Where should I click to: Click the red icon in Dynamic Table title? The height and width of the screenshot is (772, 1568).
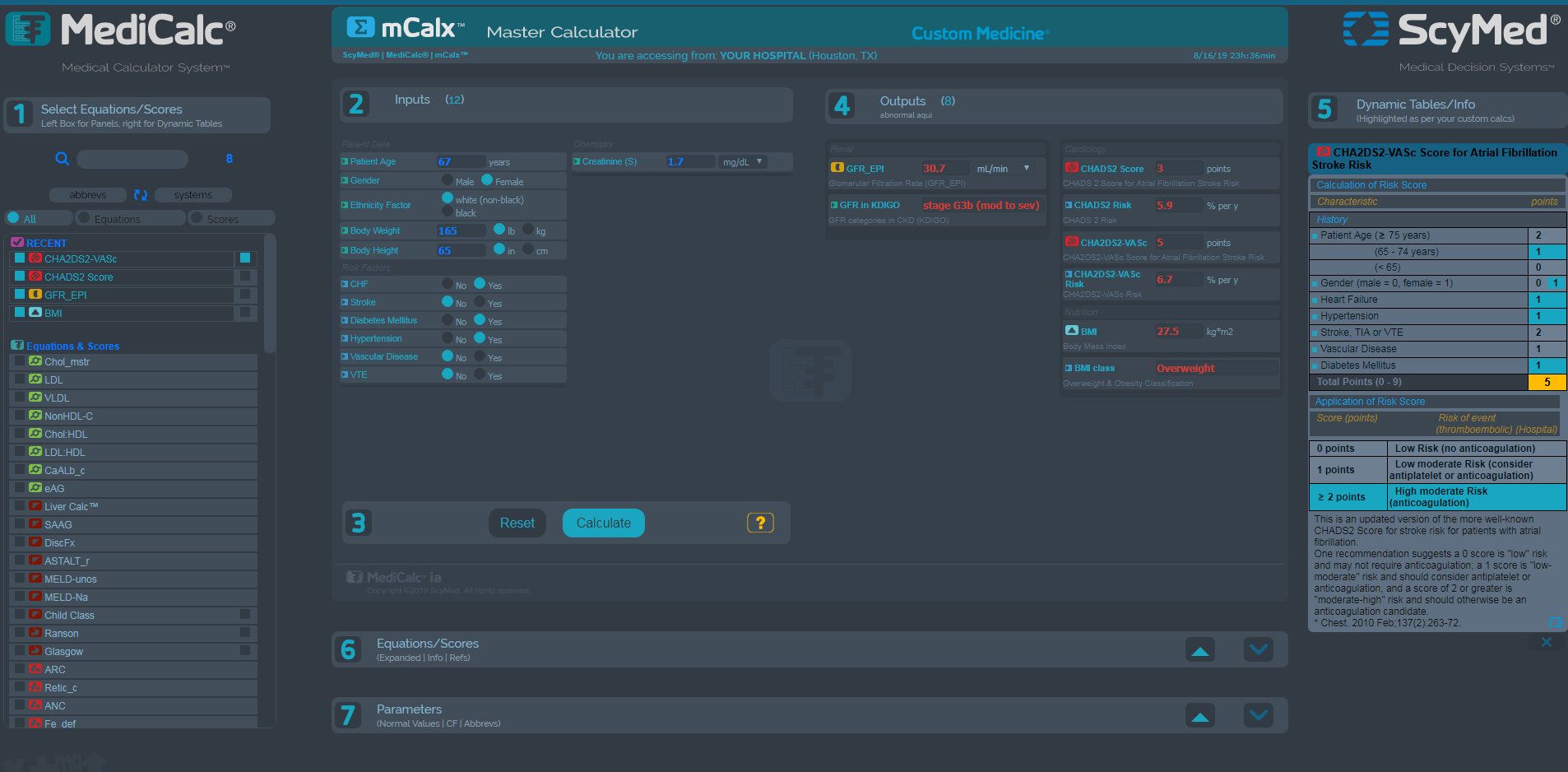click(1324, 152)
